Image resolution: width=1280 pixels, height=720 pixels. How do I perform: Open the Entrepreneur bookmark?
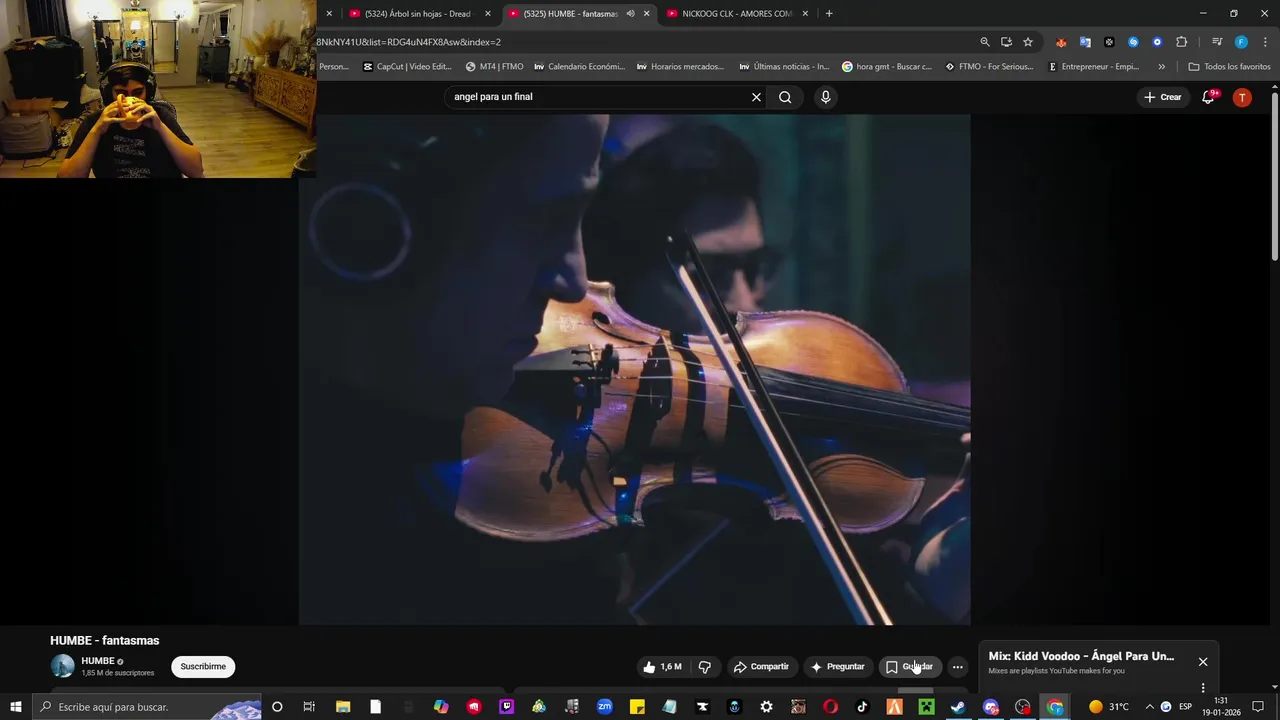1093,67
